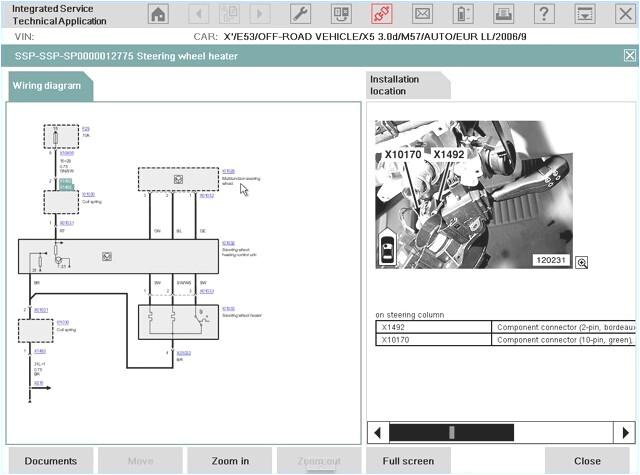Open the minimize-to-tray toolbar dropdown icon
The height and width of the screenshot is (475, 640).
(x=584, y=14)
